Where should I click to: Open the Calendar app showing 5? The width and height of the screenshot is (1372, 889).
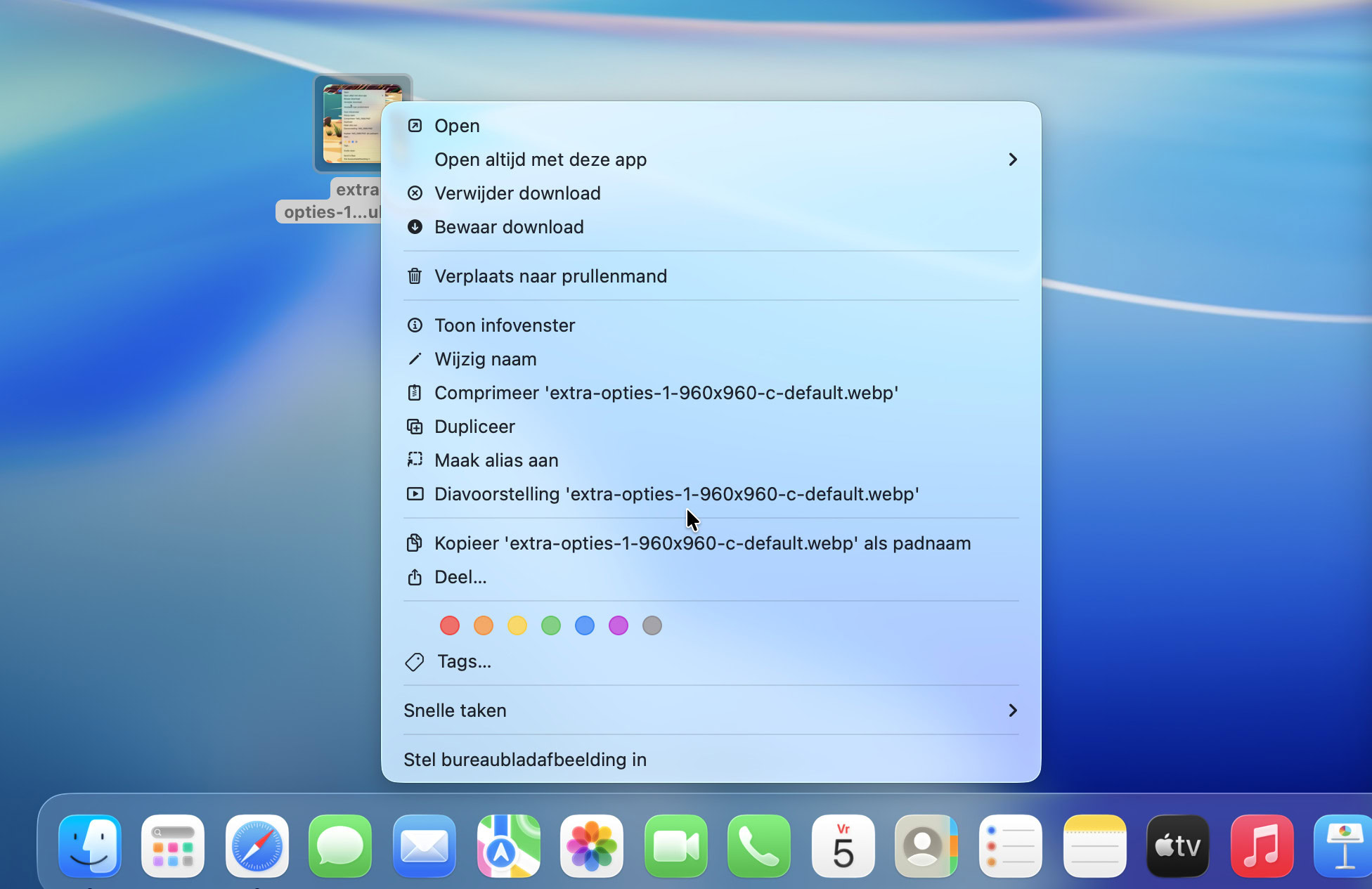tap(843, 845)
